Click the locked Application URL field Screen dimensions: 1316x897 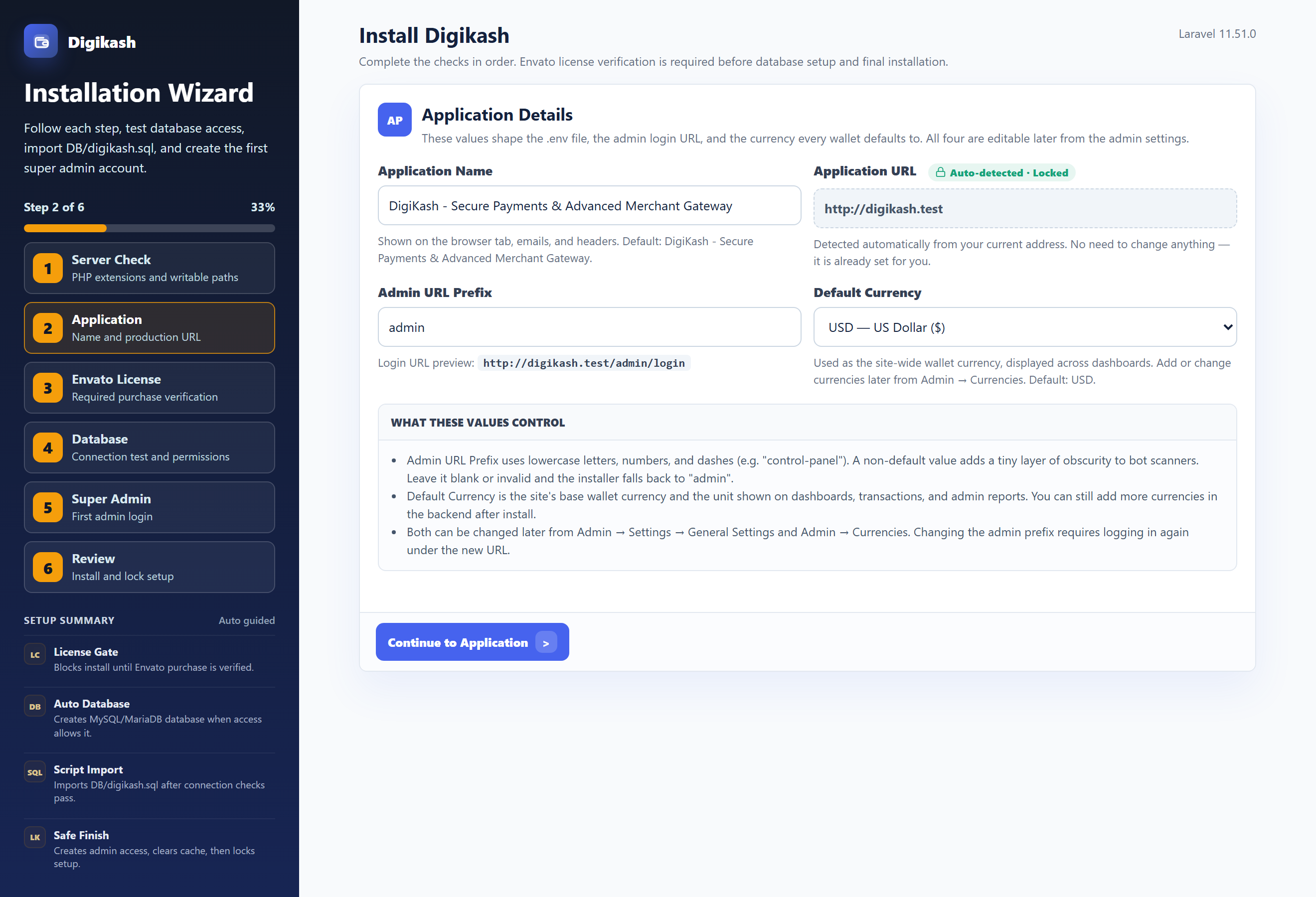tap(1025, 209)
